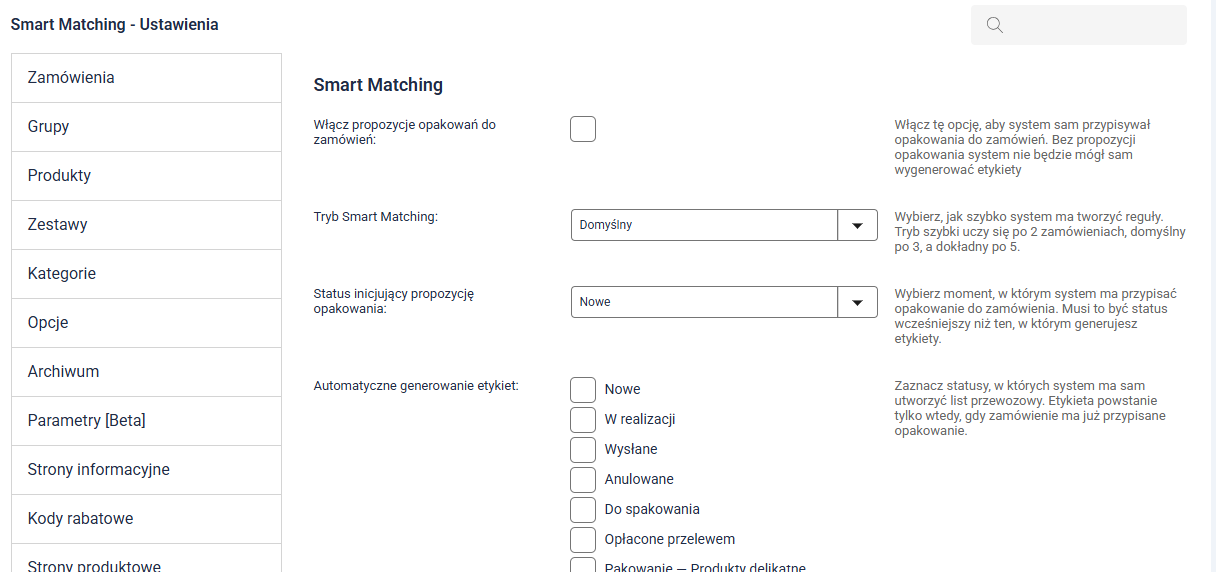The width and height of the screenshot is (1216, 572).
Task: Open the Zamówienia settings tab
Action: (x=146, y=78)
